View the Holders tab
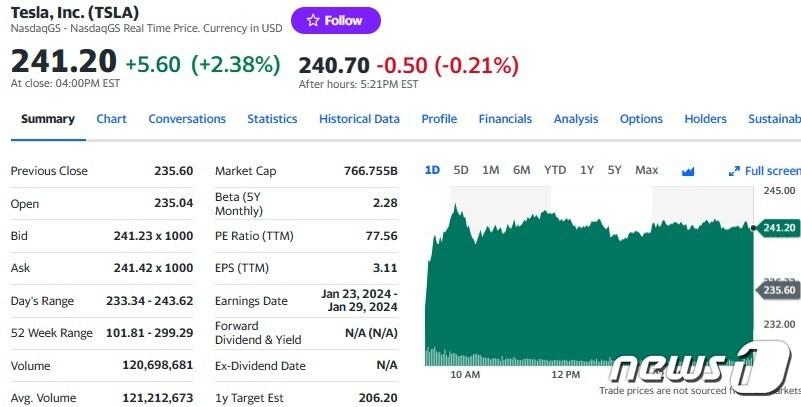 point(705,119)
